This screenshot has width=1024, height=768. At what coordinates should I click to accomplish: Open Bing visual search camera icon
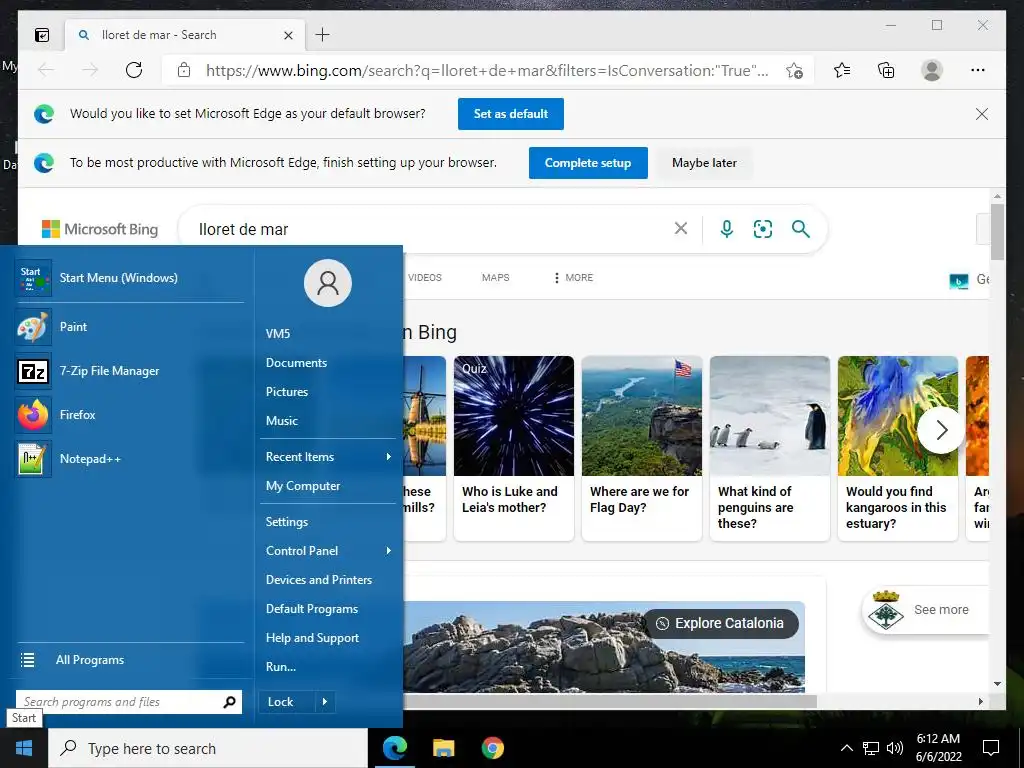click(763, 229)
